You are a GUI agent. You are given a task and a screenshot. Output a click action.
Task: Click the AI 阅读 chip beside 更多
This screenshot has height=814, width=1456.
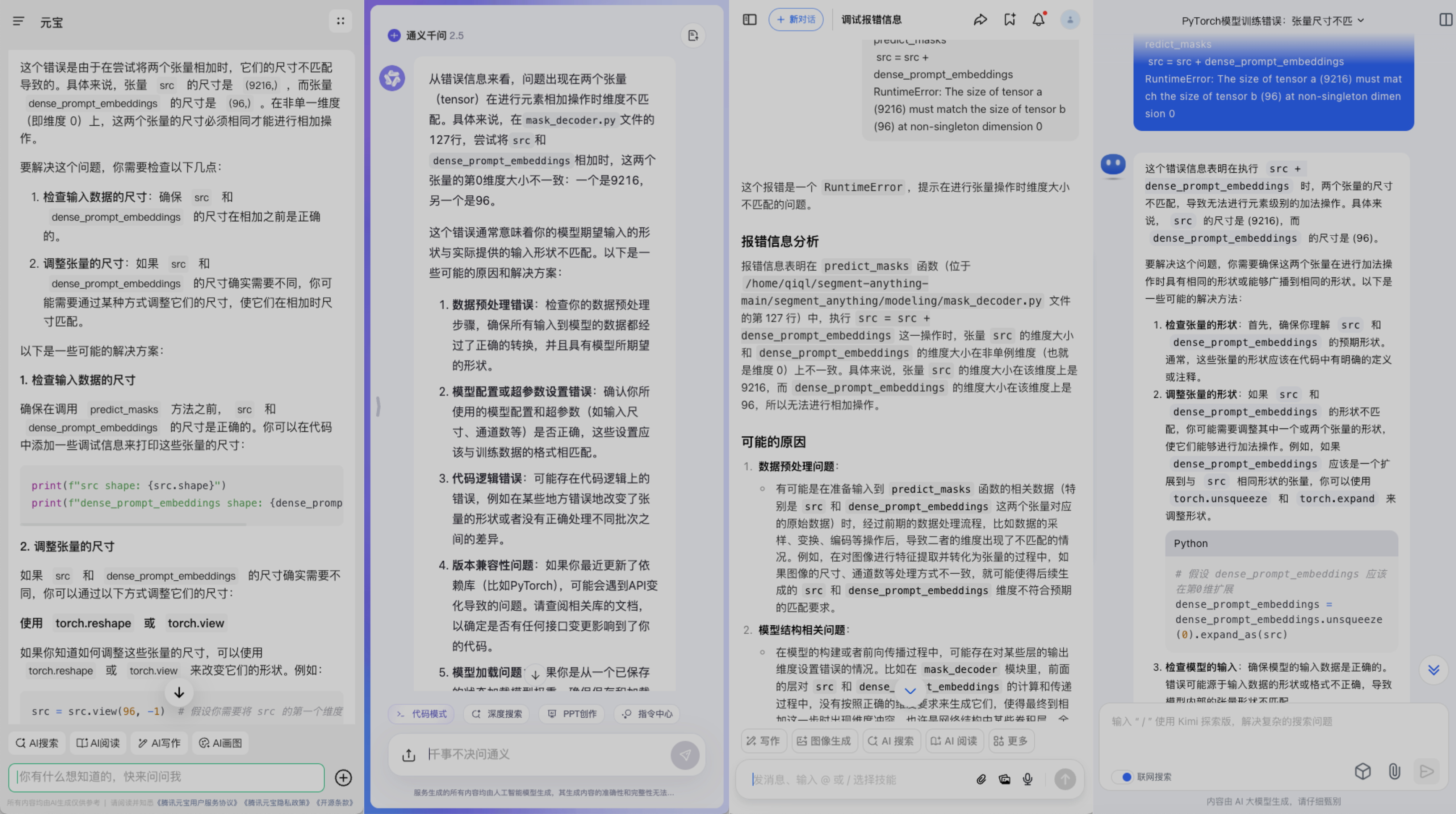click(955, 740)
